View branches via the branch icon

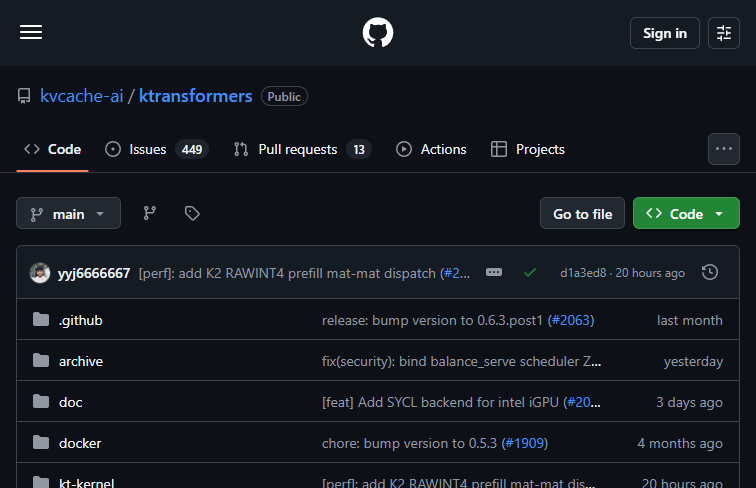point(149,213)
